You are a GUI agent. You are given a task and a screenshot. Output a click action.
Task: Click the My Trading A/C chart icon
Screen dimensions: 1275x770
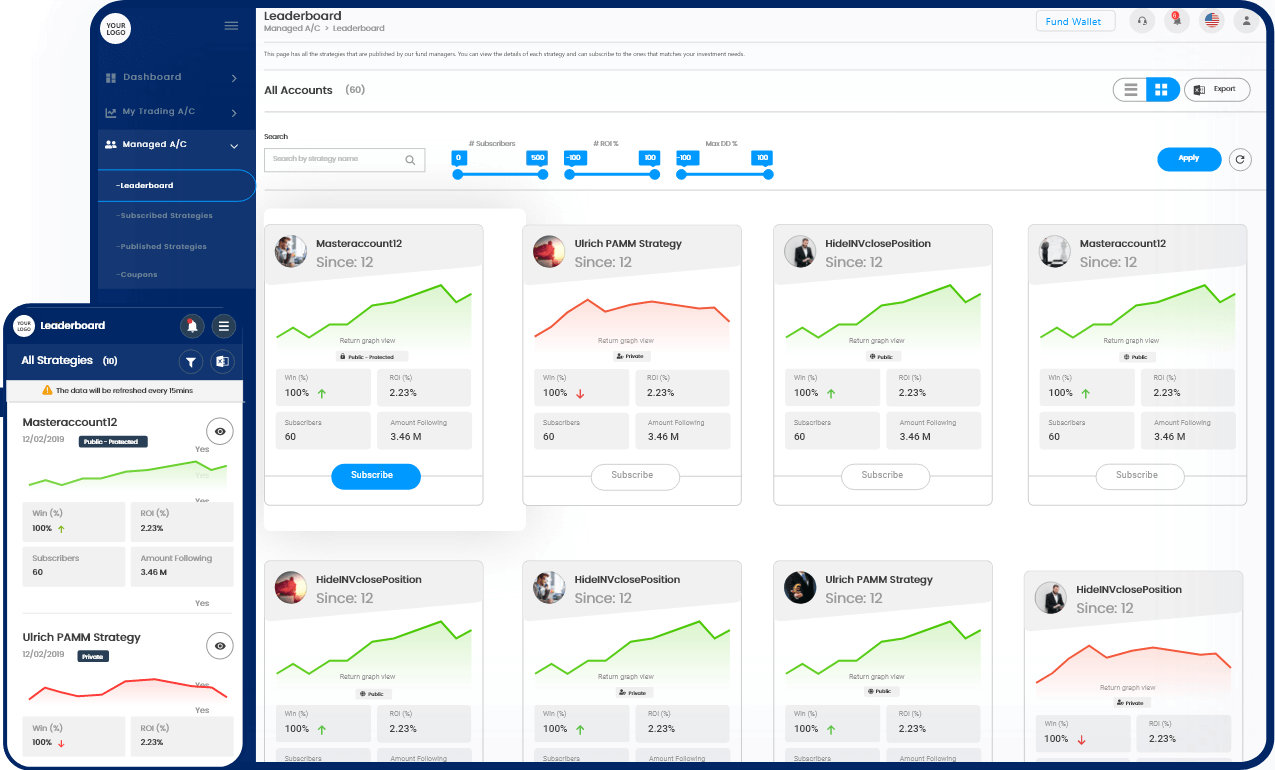click(111, 112)
